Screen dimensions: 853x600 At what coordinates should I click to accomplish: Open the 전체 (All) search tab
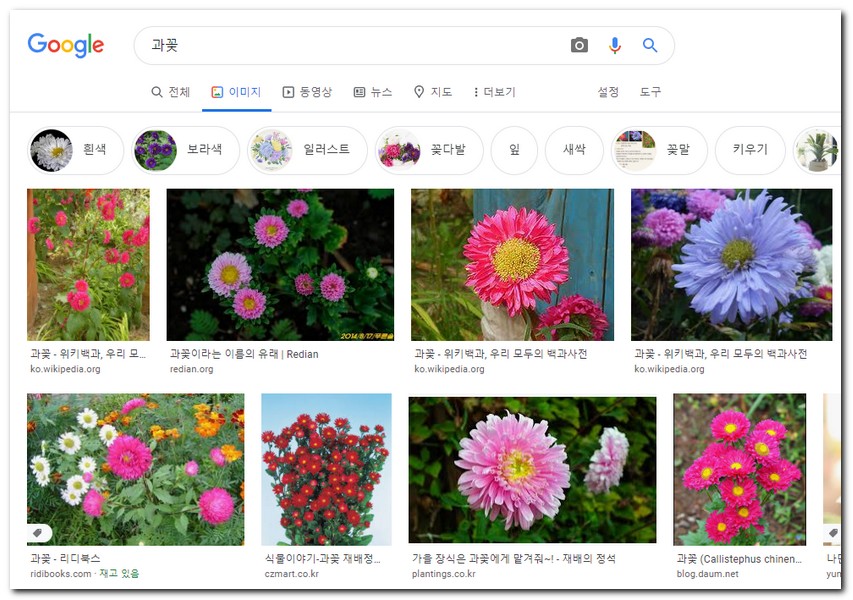(x=170, y=92)
